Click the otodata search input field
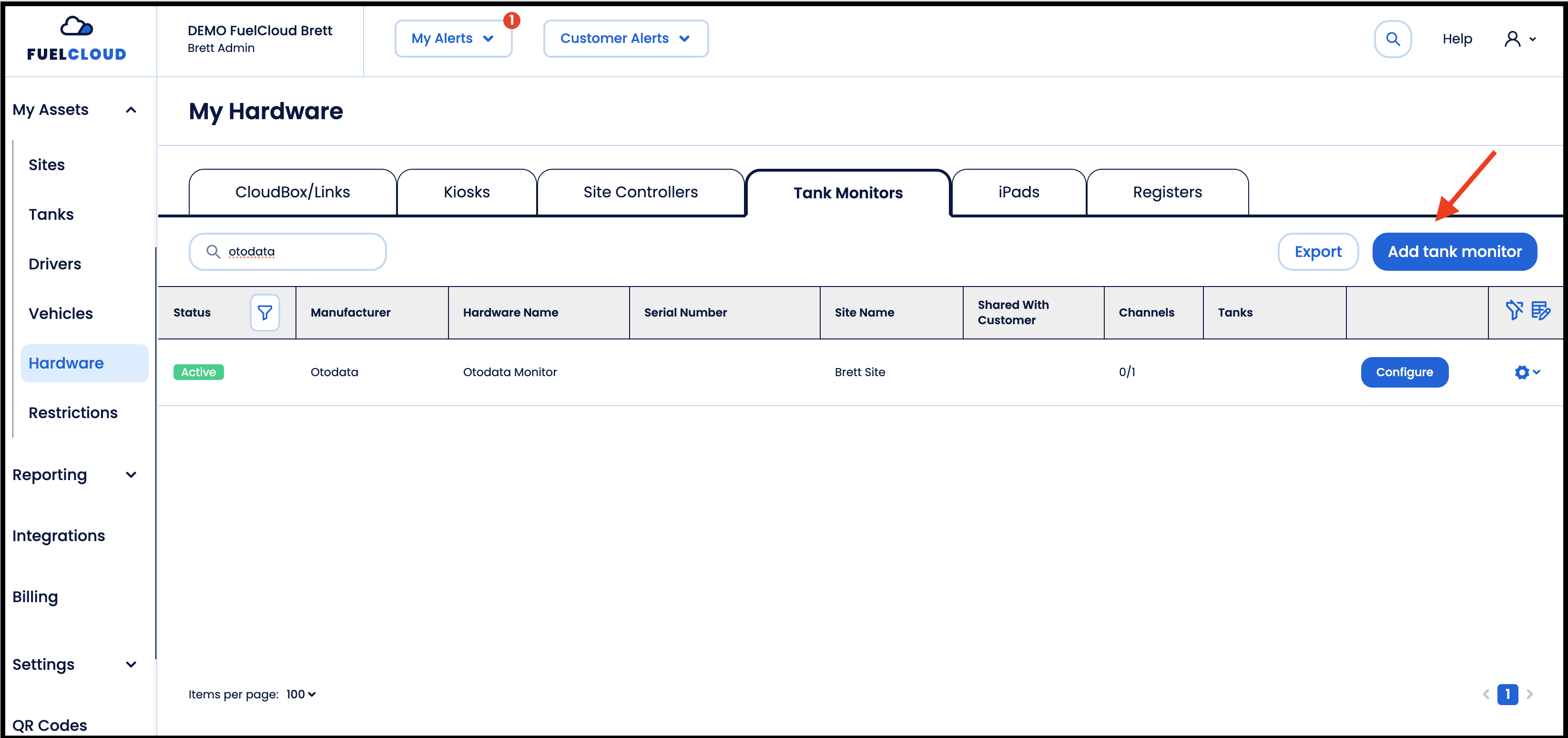 point(288,251)
